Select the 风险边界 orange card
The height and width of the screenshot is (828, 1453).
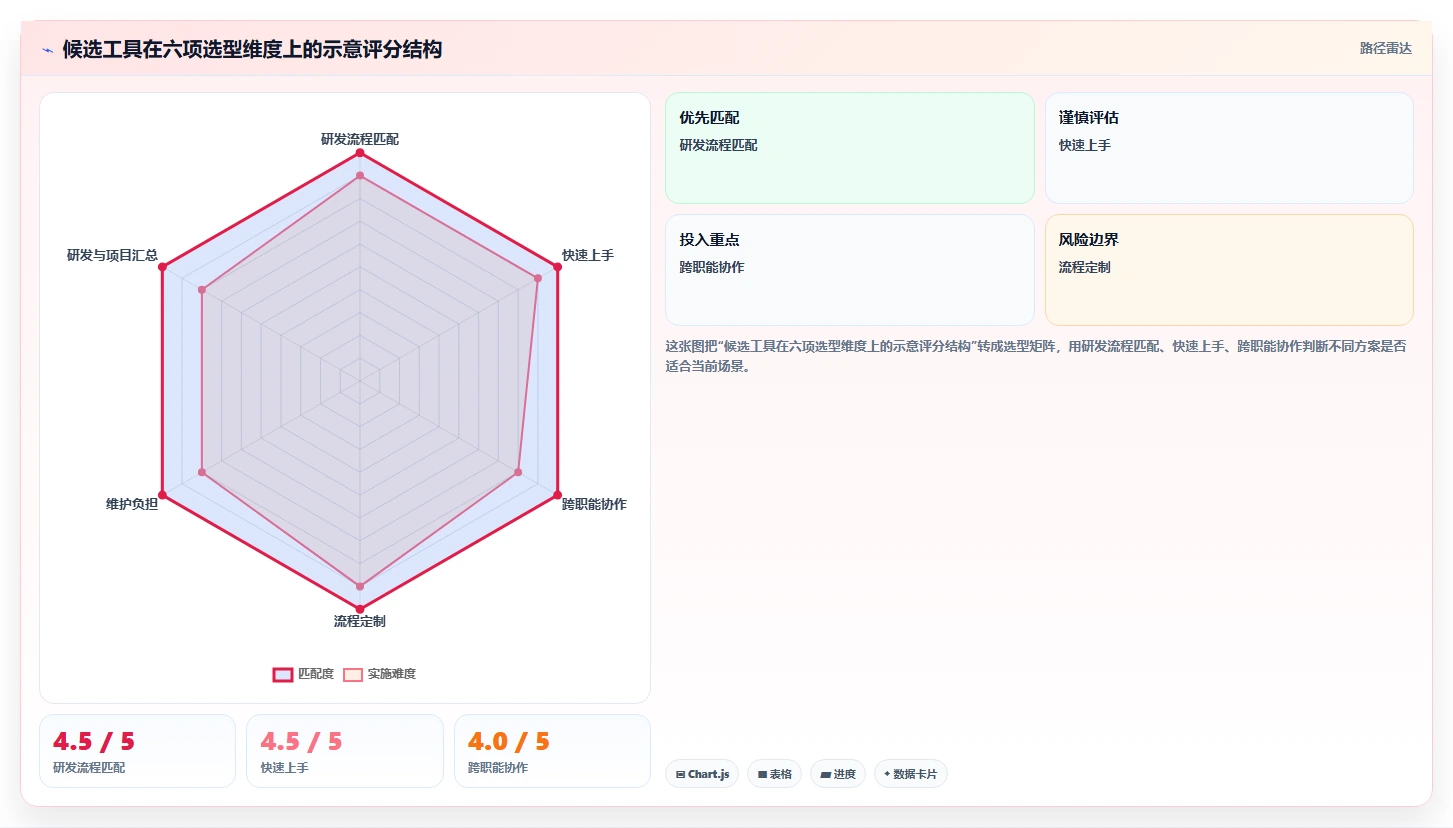[x=1229, y=270]
